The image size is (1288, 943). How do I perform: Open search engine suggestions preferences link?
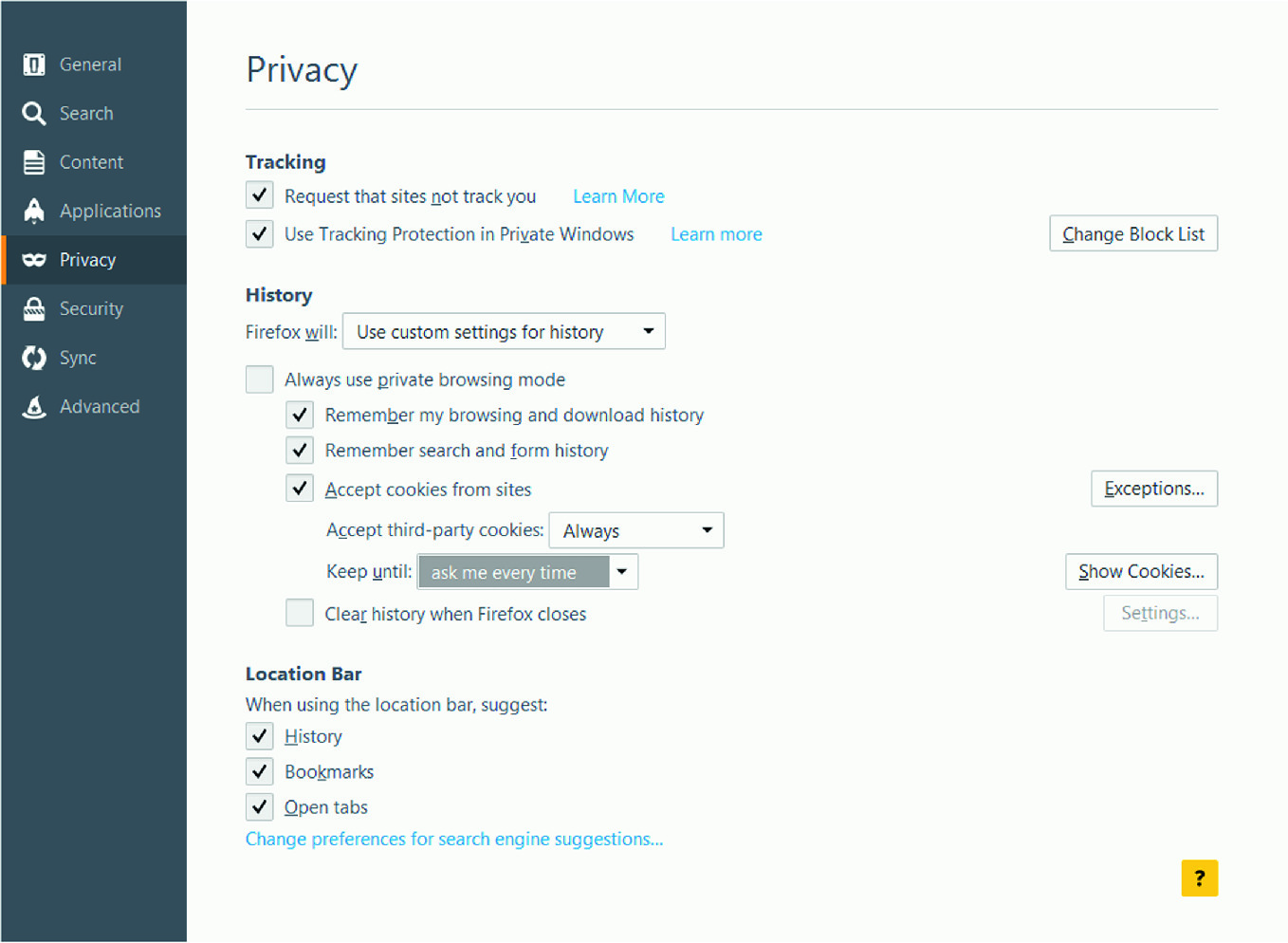454,839
